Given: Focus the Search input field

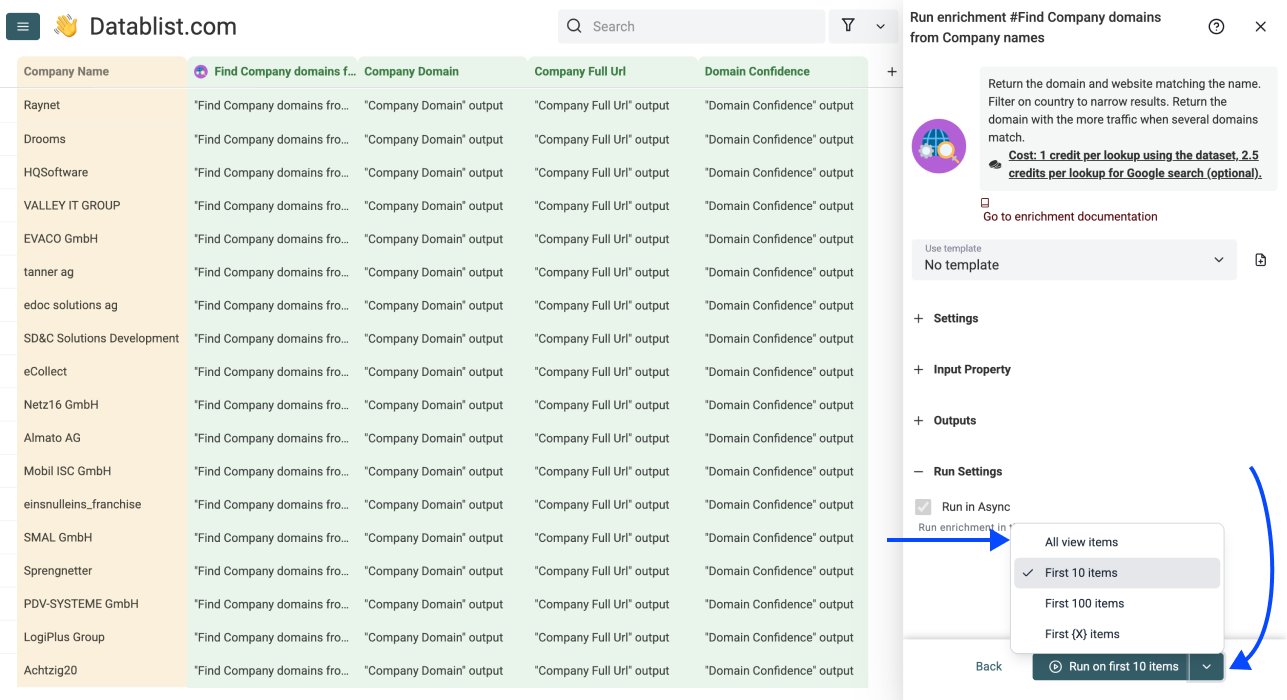Looking at the screenshot, I should coord(691,26).
